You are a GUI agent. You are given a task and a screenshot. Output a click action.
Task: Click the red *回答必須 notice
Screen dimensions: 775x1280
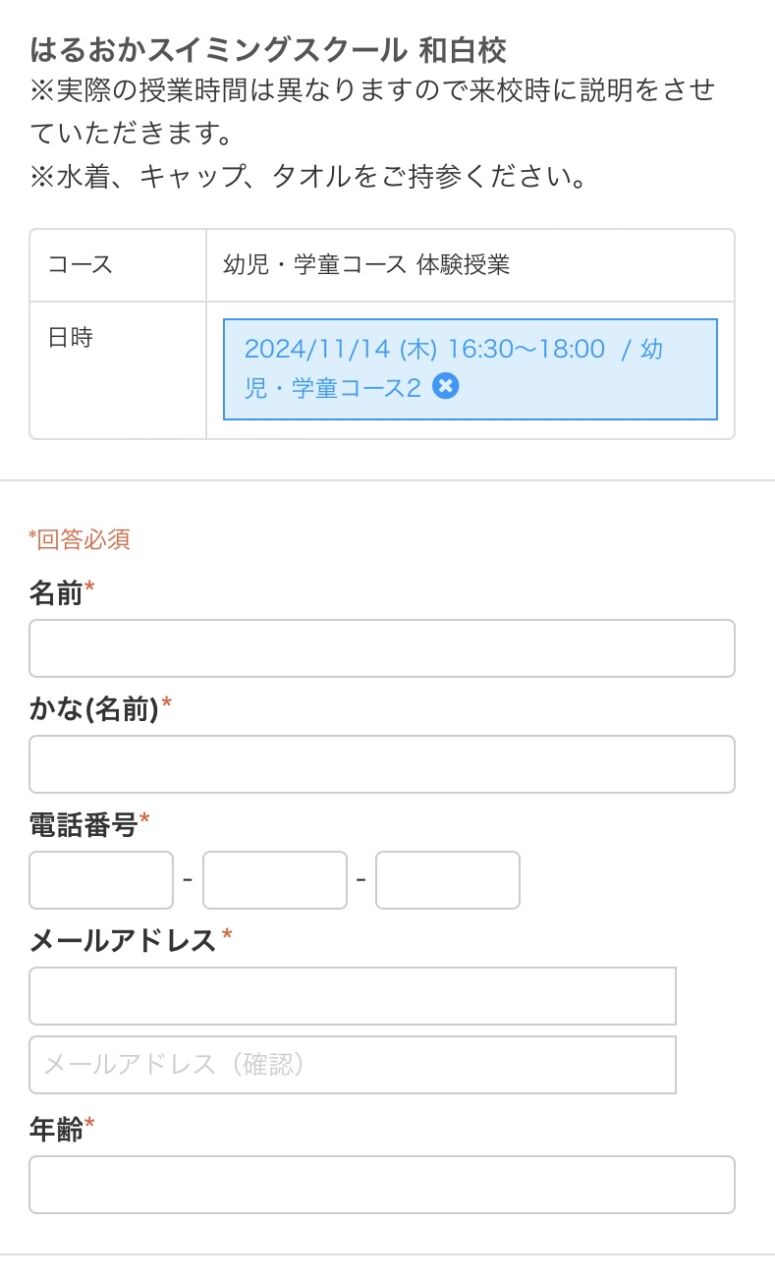pyautogui.click(x=79, y=540)
